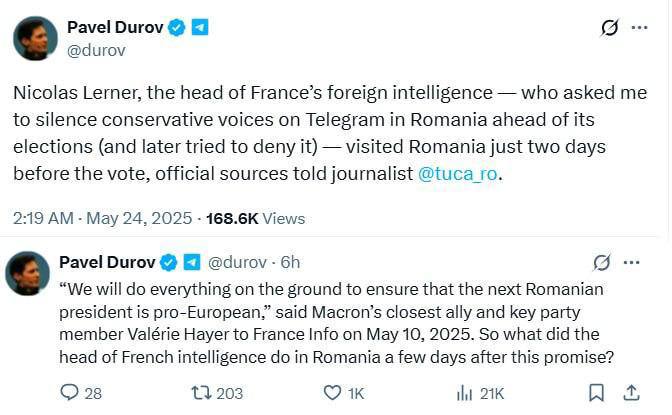Click the Telegram affiliation badge in main tweet
Screen dimensions: 672x415
coord(200,27)
